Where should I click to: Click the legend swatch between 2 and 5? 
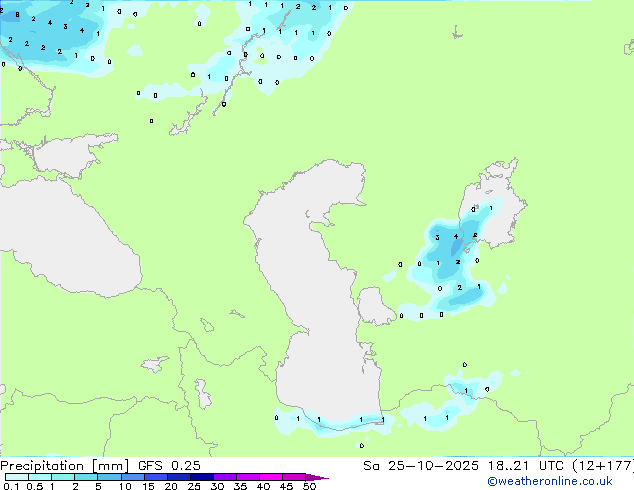(86, 477)
